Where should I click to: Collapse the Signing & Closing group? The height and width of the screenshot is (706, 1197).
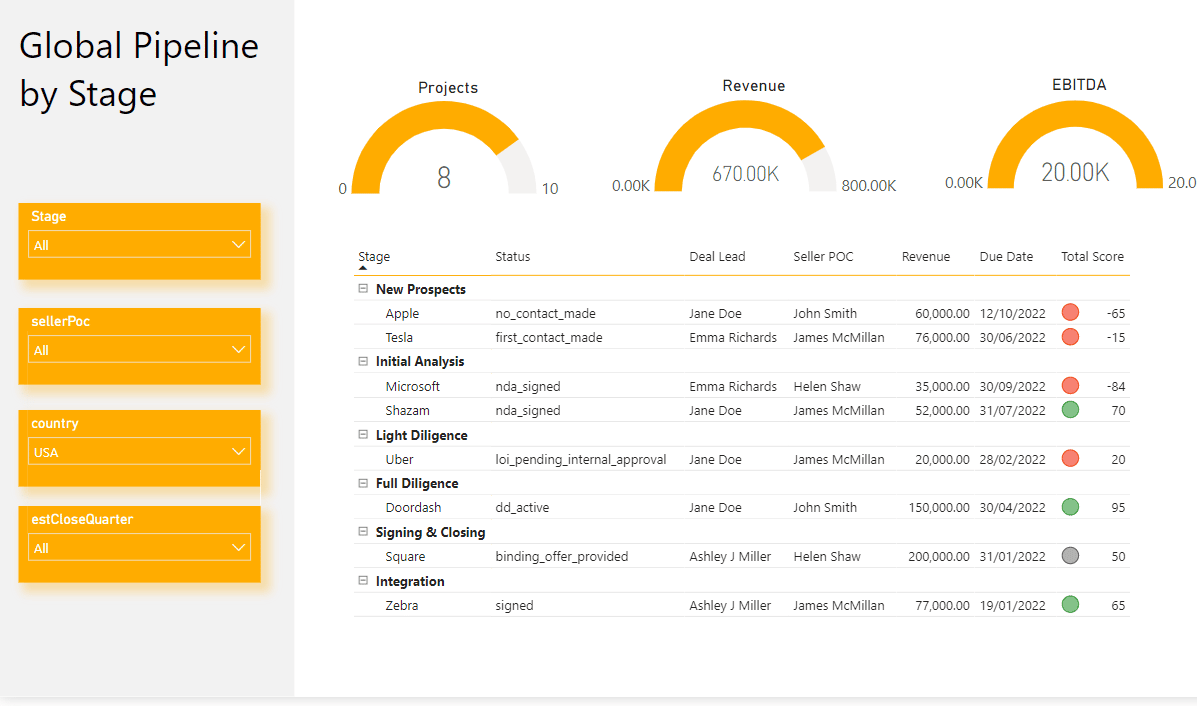tap(363, 532)
